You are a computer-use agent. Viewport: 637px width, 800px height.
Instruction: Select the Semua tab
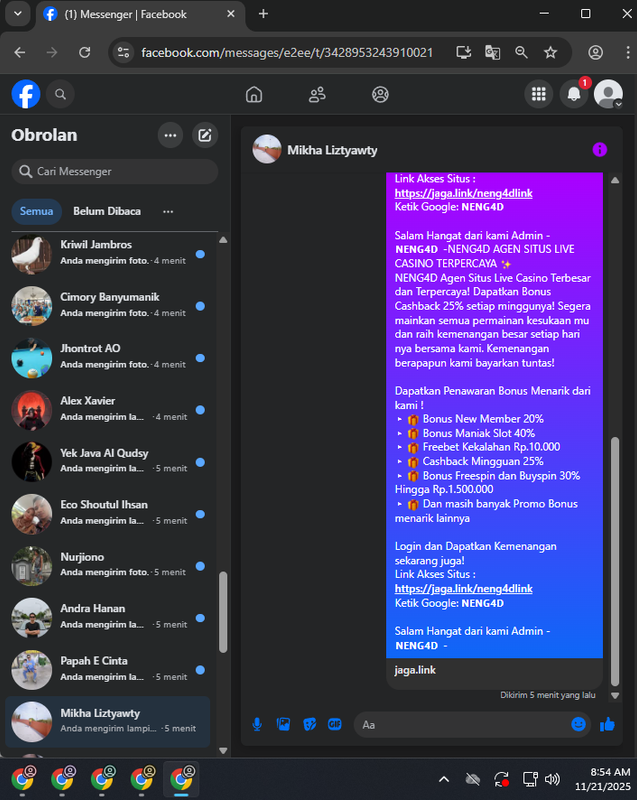pyautogui.click(x=36, y=211)
